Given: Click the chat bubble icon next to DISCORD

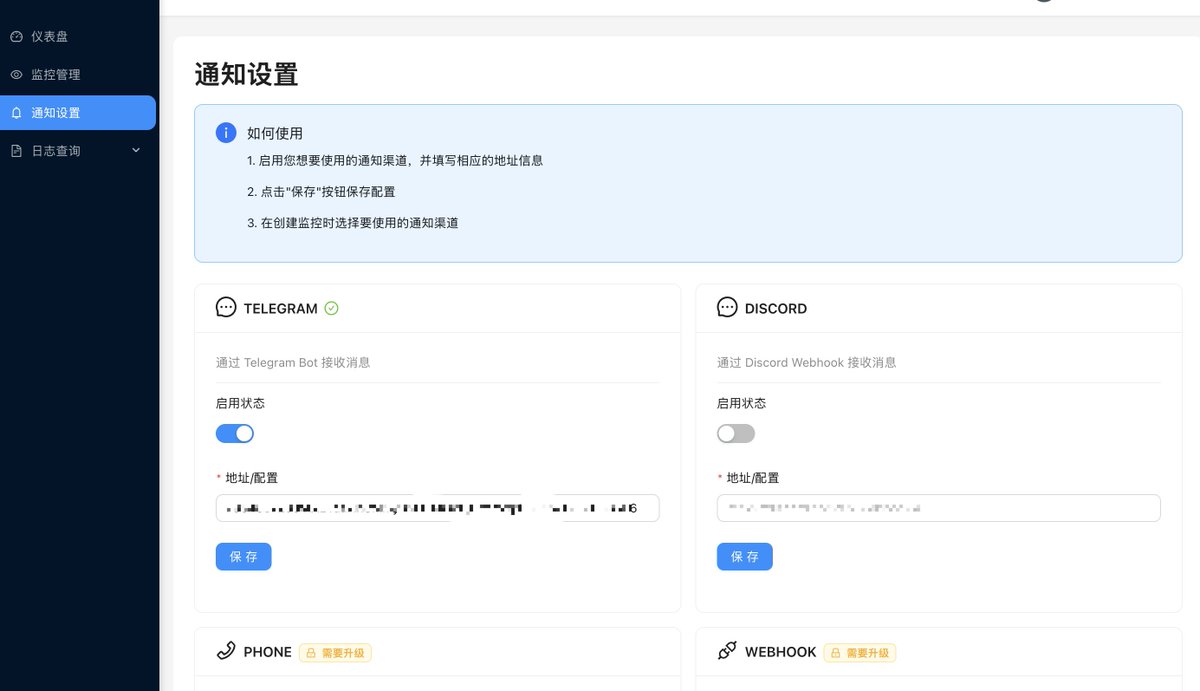Looking at the screenshot, I should click(x=727, y=308).
